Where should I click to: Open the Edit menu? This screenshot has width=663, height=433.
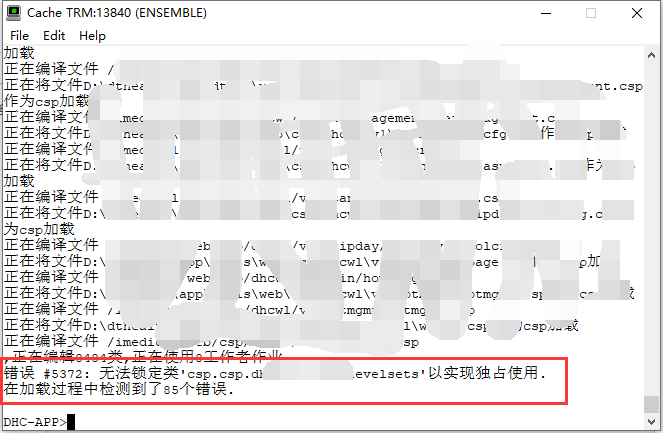click(54, 36)
